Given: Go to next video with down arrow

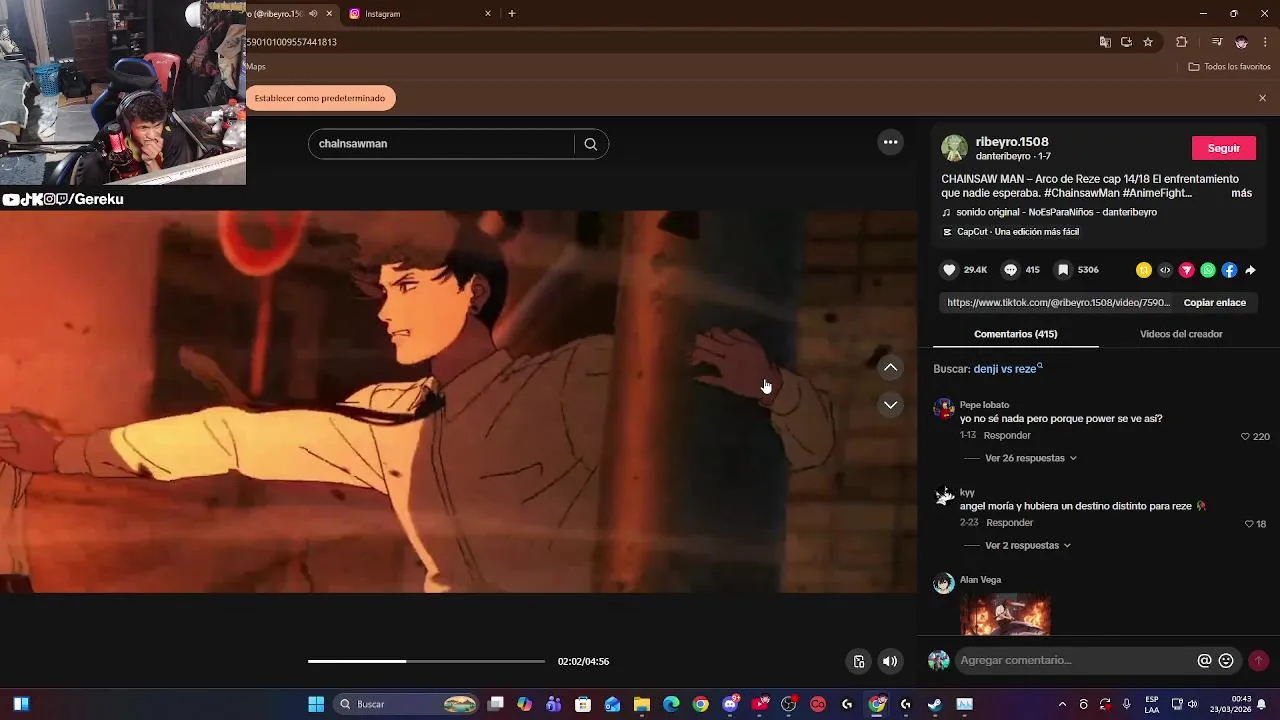Looking at the screenshot, I should tap(890, 405).
